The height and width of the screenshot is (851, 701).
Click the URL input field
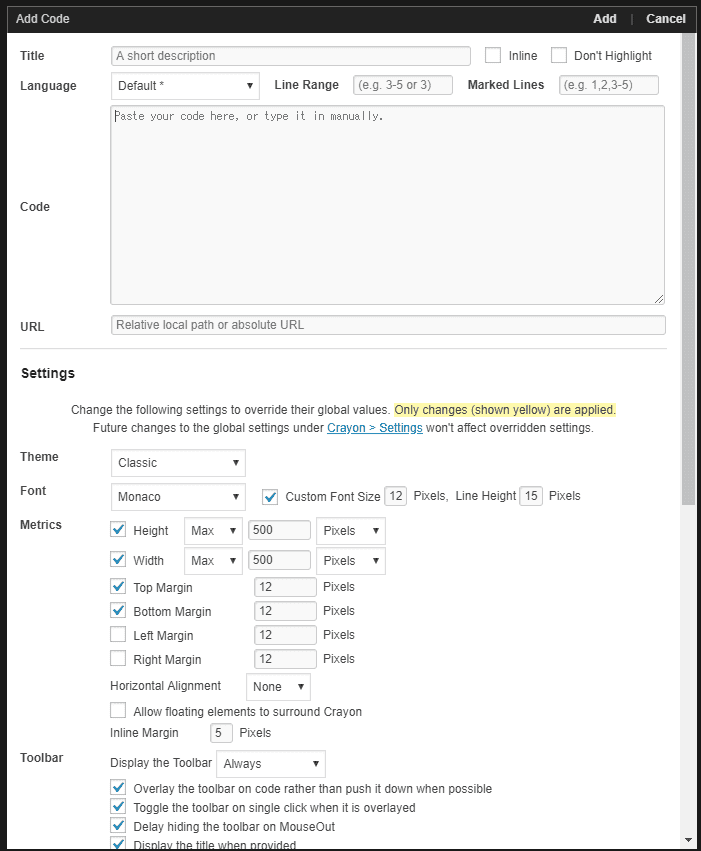point(388,325)
